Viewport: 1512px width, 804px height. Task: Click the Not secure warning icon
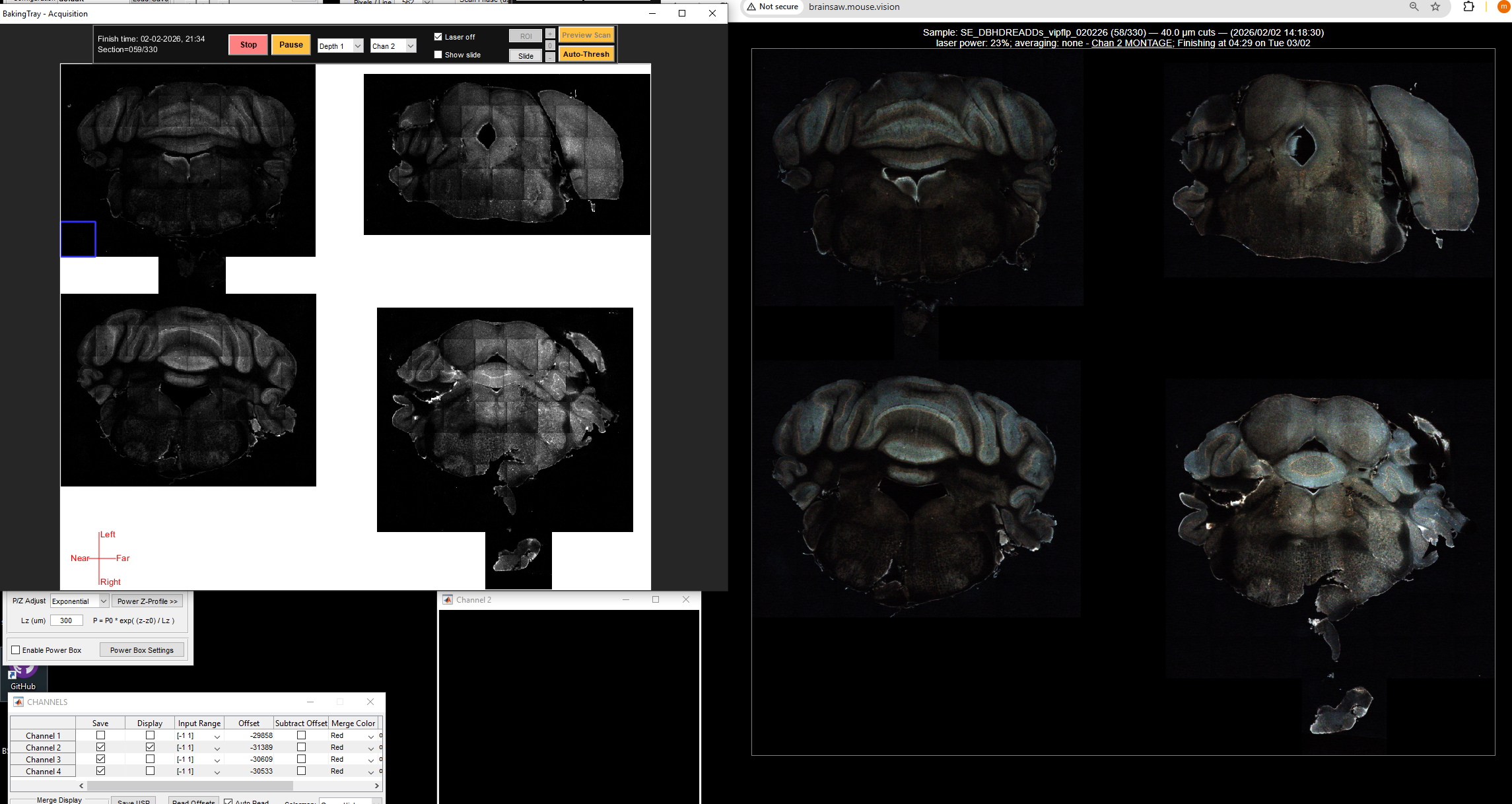[751, 7]
